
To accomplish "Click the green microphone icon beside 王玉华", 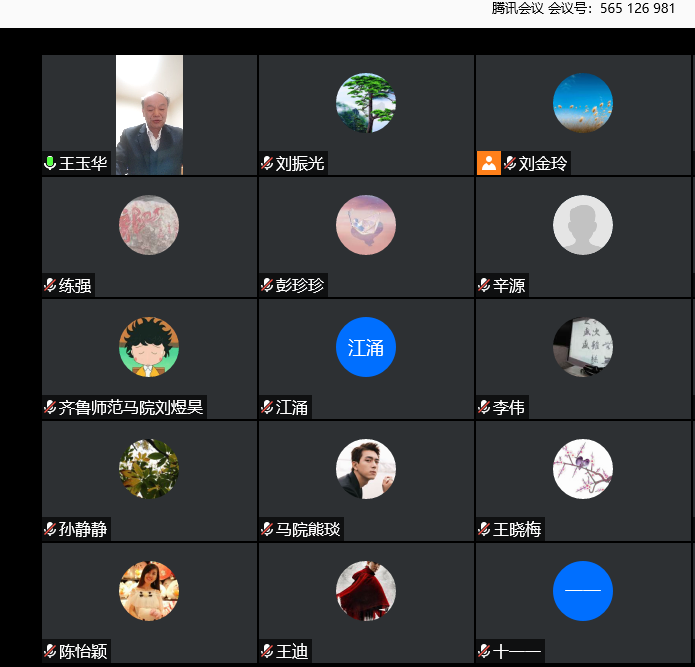I will tap(50, 163).
